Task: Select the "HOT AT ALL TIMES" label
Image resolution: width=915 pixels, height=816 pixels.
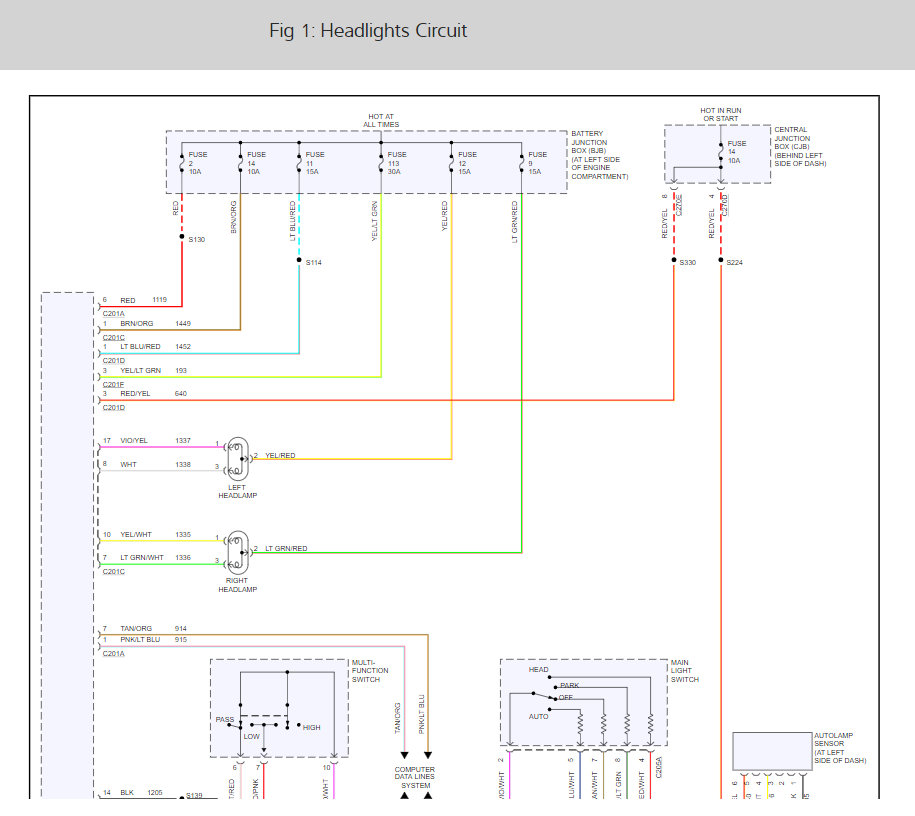Action: point(381,121)
